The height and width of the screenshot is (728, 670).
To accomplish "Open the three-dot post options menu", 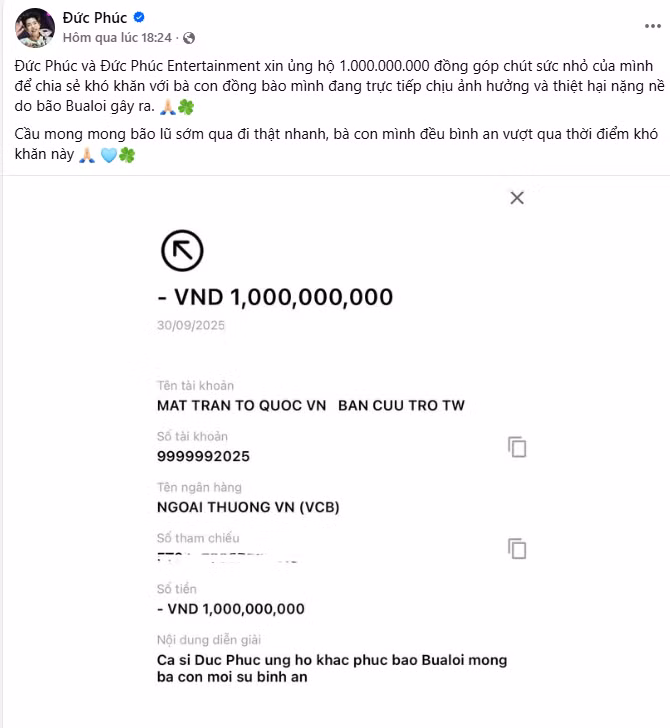I will click(652, 26).
